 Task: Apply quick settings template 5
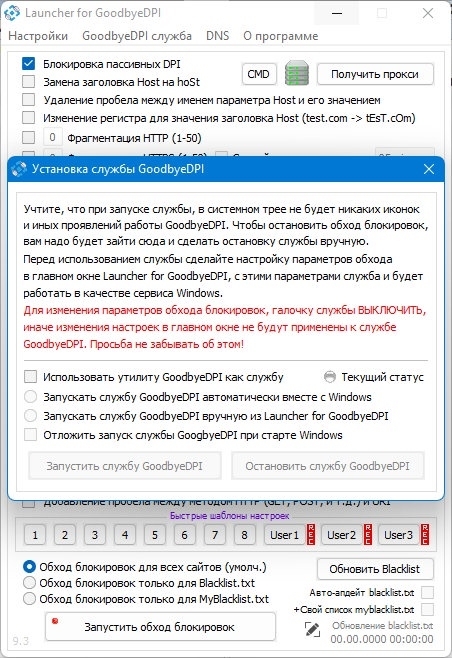154,535
